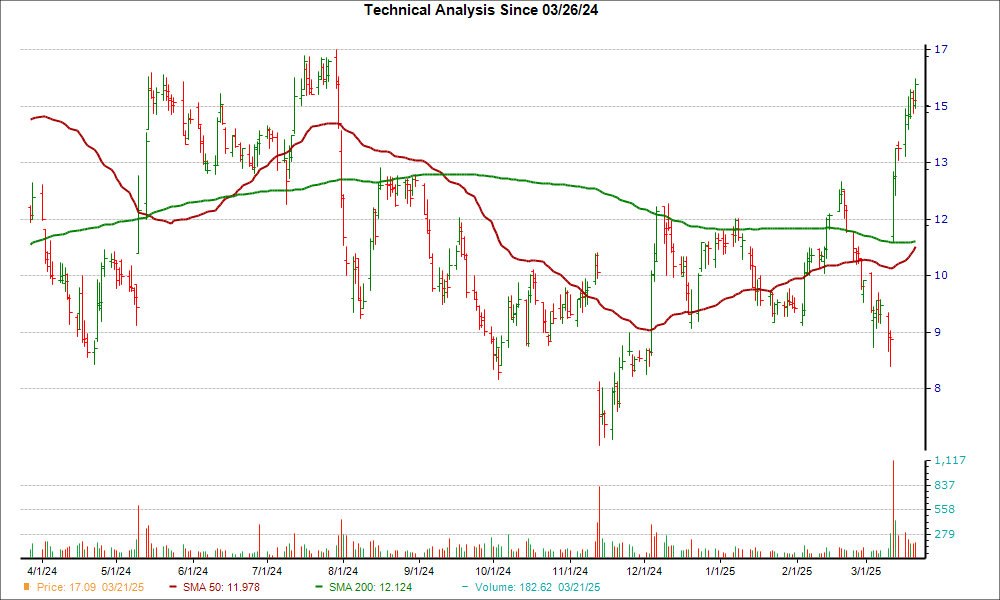This screenshot has width=1000, height=600.
Task: Click the chart title 'Technical Analysis Since 03/26/24'
Action: (481, 10)
